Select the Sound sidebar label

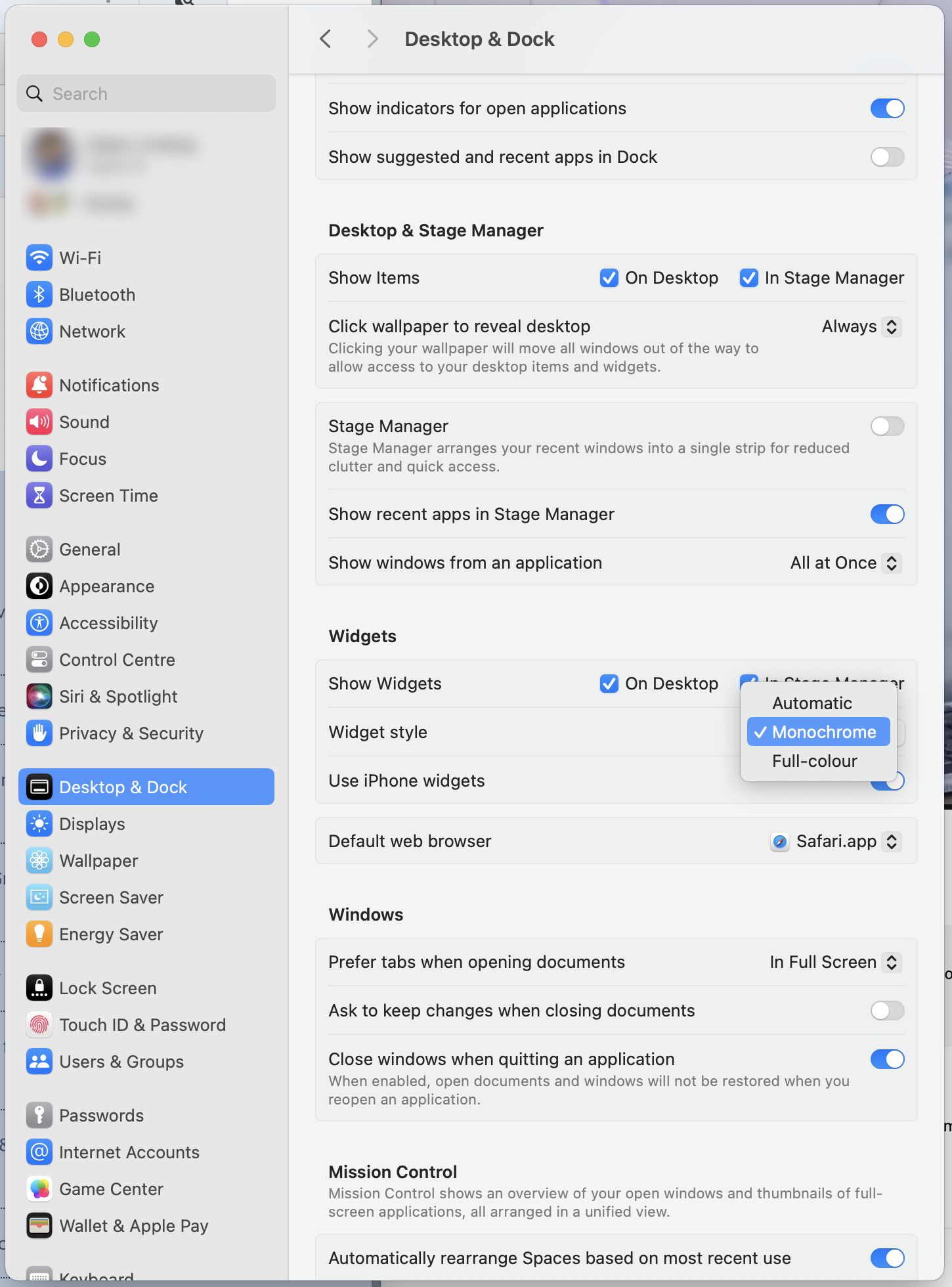pyautogui.click(x=84, y=422)
